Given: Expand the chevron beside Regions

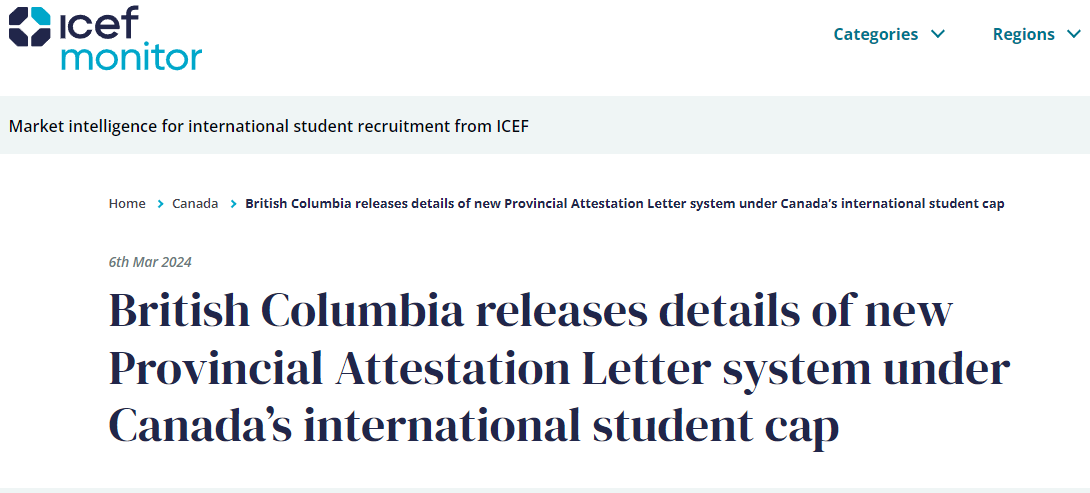Looking at the screenshot, I should click(x=1074, y=33).
